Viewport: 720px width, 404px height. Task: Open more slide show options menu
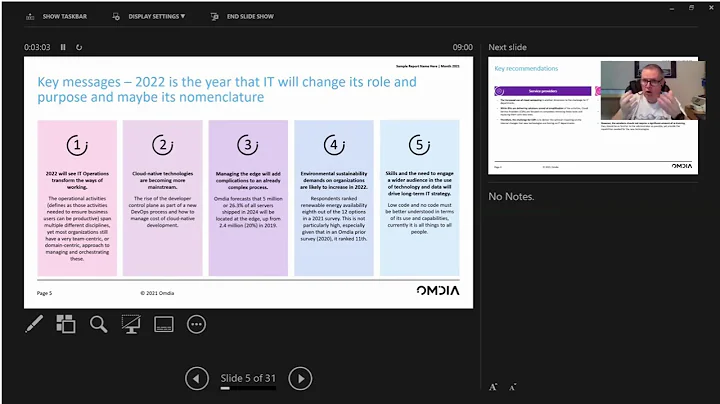[x=197, y=324]
